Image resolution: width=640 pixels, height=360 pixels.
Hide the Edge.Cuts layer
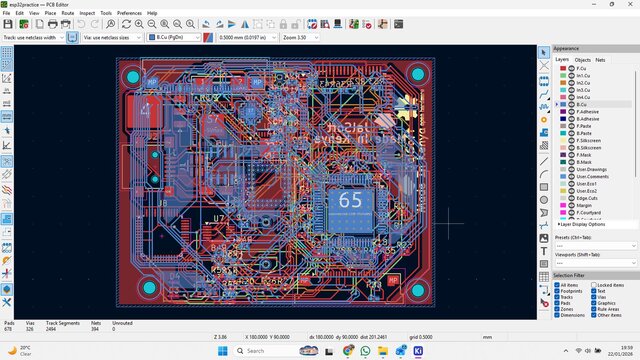pyautogui.click(x=571, y=198)
